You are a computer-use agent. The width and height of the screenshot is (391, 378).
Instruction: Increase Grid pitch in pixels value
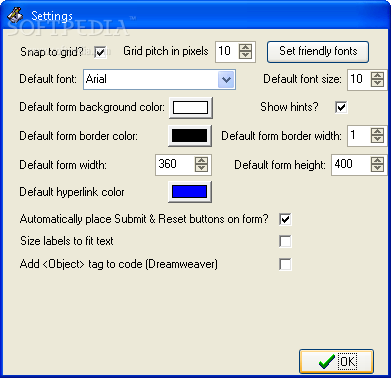(x=246, y=47)
